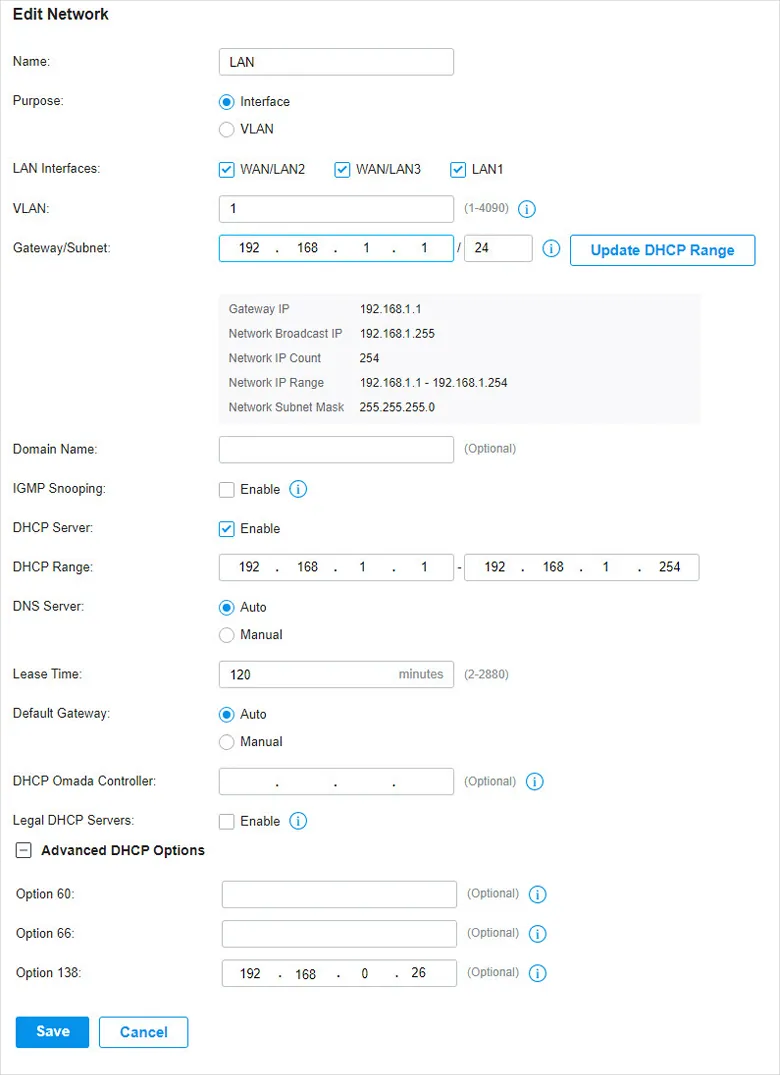Cancel editing the network

[x=143, y=1031]
